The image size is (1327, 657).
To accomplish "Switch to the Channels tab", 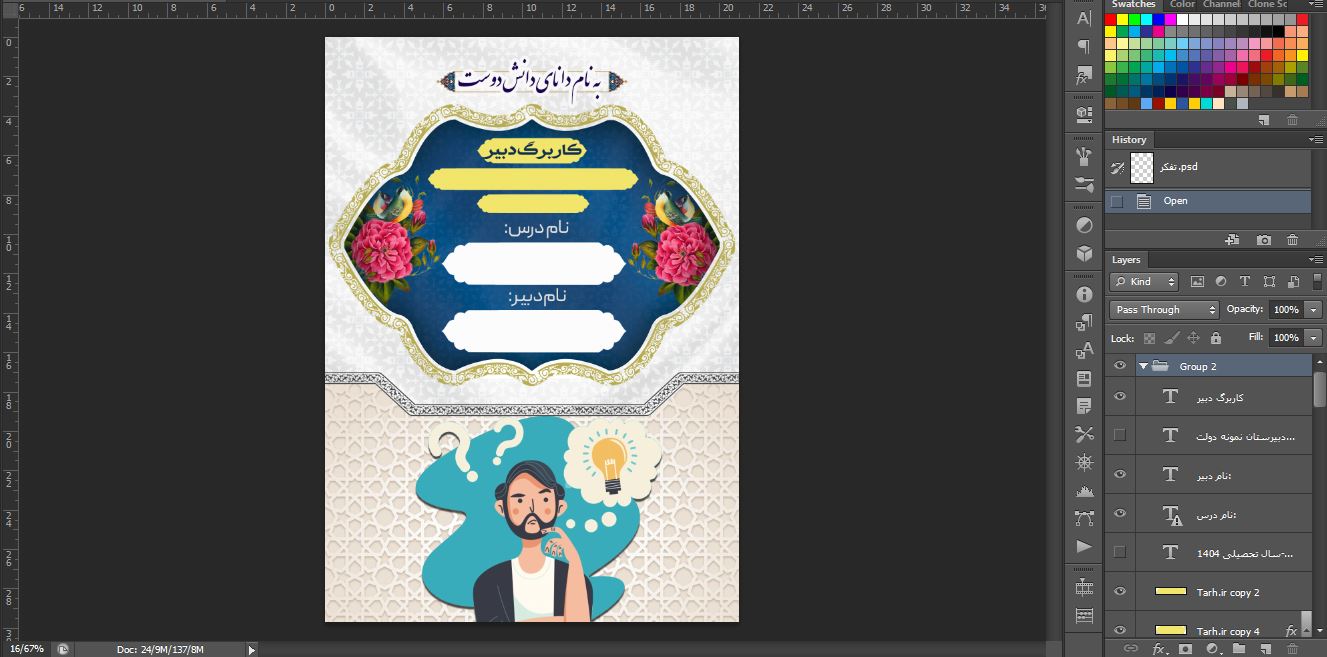I will click(x=1221, y=5).
